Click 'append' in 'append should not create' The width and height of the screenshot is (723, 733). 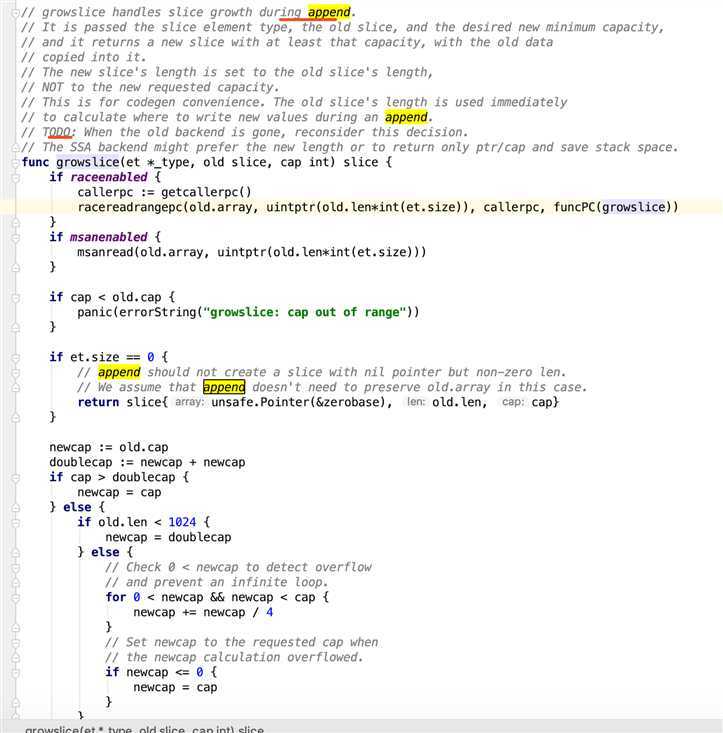click(x=119, y=372)
